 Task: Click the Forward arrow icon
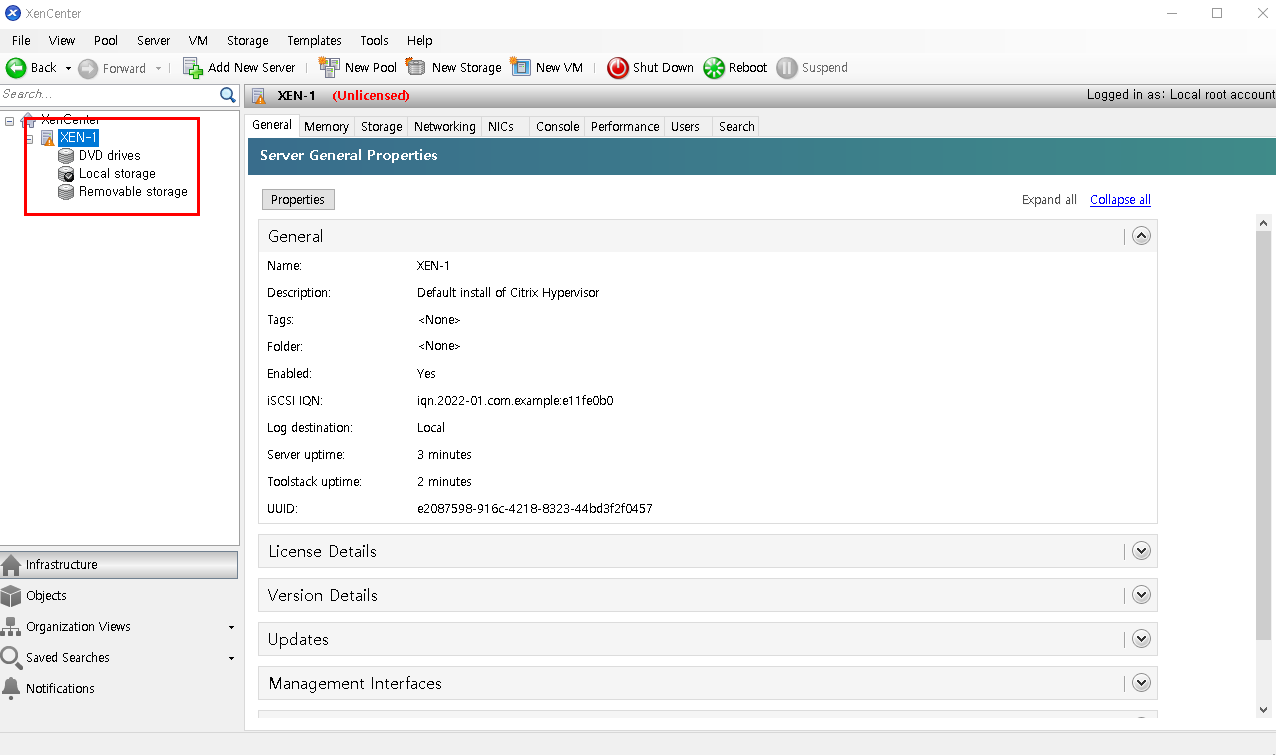88,68
